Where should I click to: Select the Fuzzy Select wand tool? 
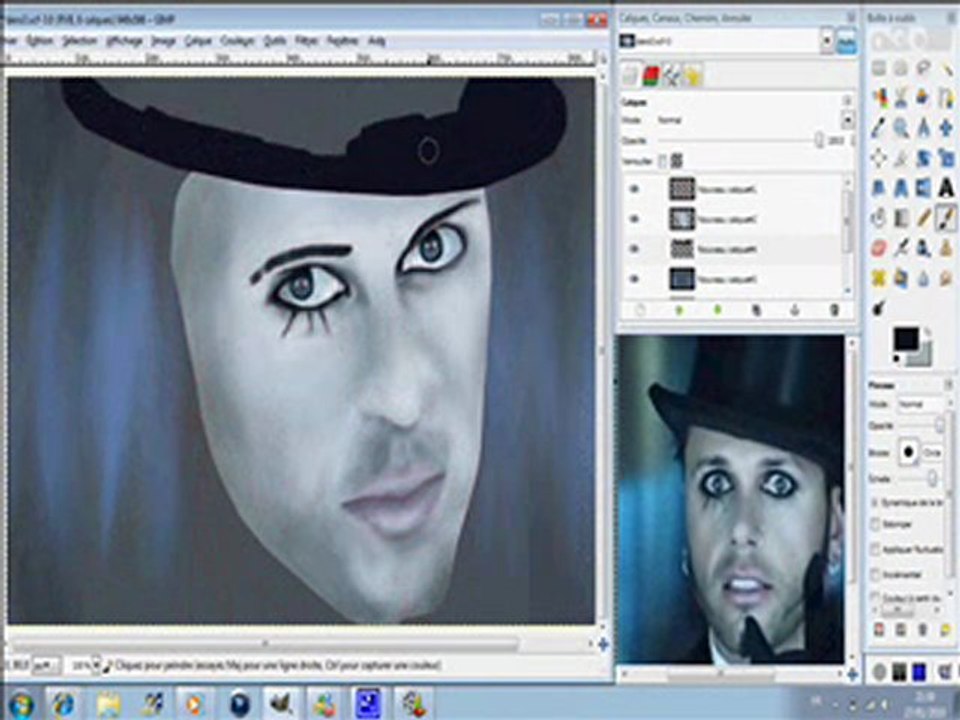947,68
